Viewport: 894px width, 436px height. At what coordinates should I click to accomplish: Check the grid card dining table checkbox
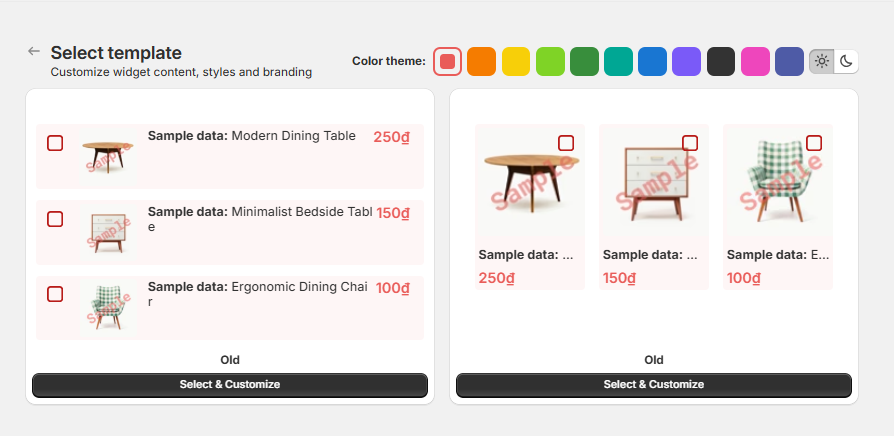tap(566, 143)
